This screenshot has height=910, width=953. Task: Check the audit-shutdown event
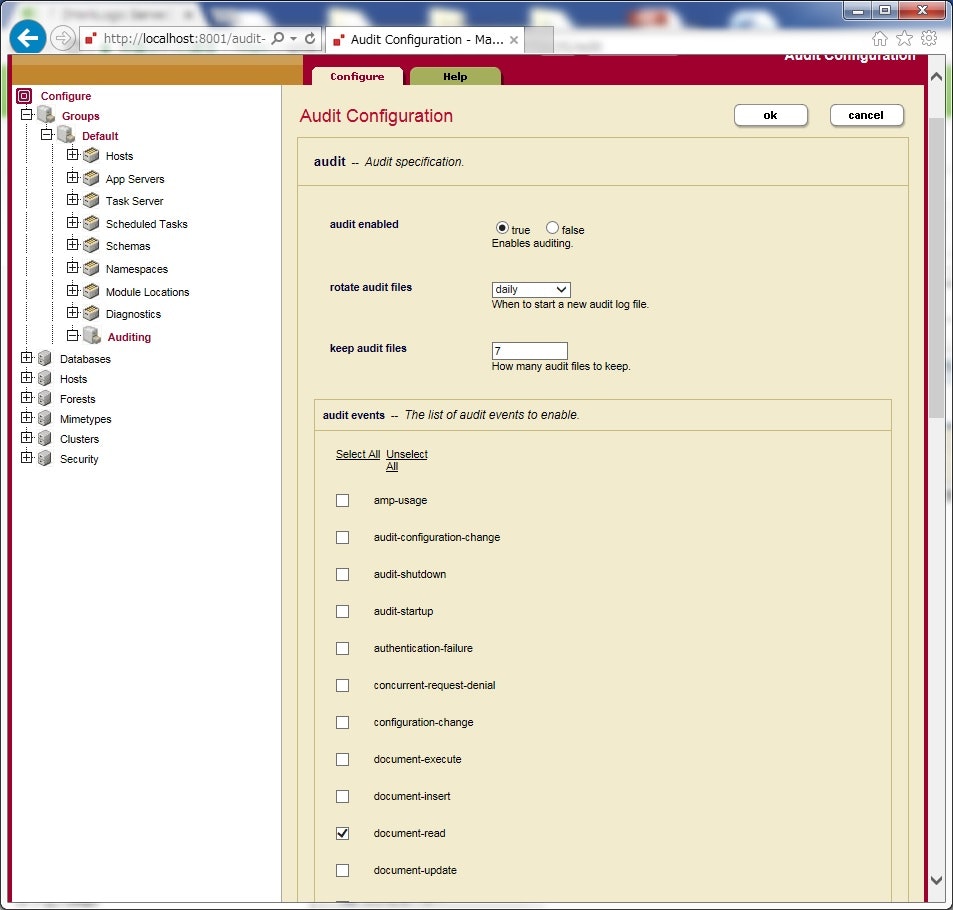[342, 574]
